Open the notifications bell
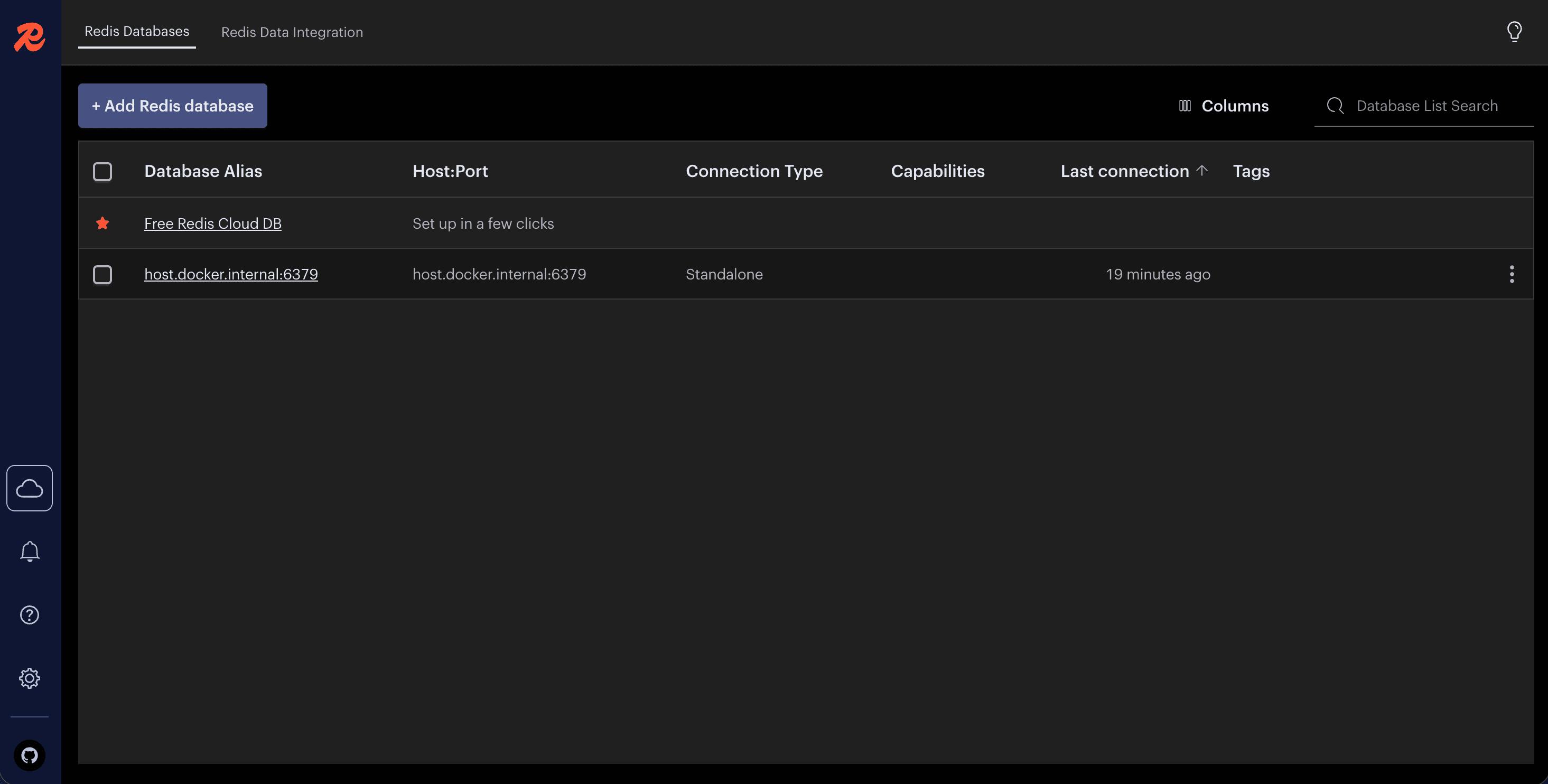 30,551
